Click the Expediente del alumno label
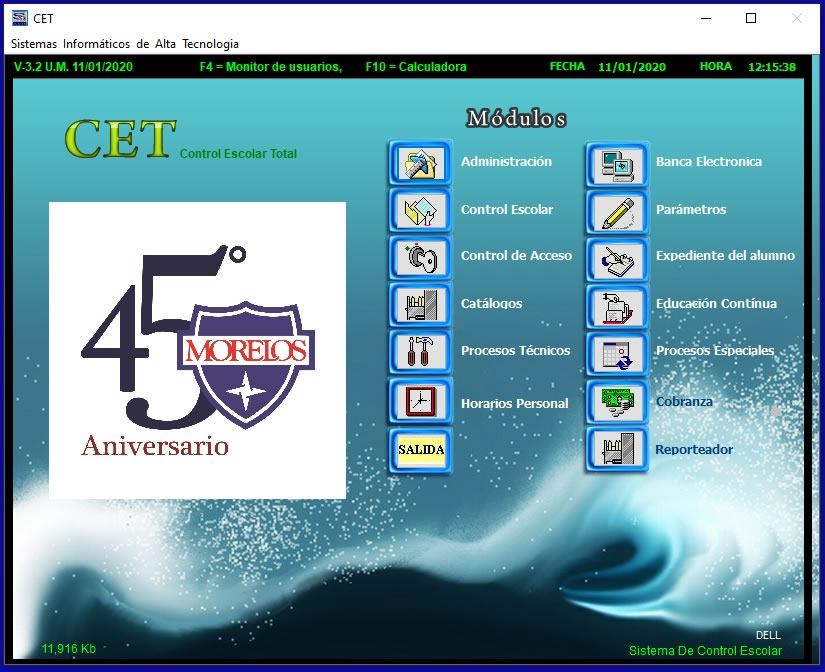Image resolution: width=825 pixels, height=672 pixels. click(x=725, y=256)
